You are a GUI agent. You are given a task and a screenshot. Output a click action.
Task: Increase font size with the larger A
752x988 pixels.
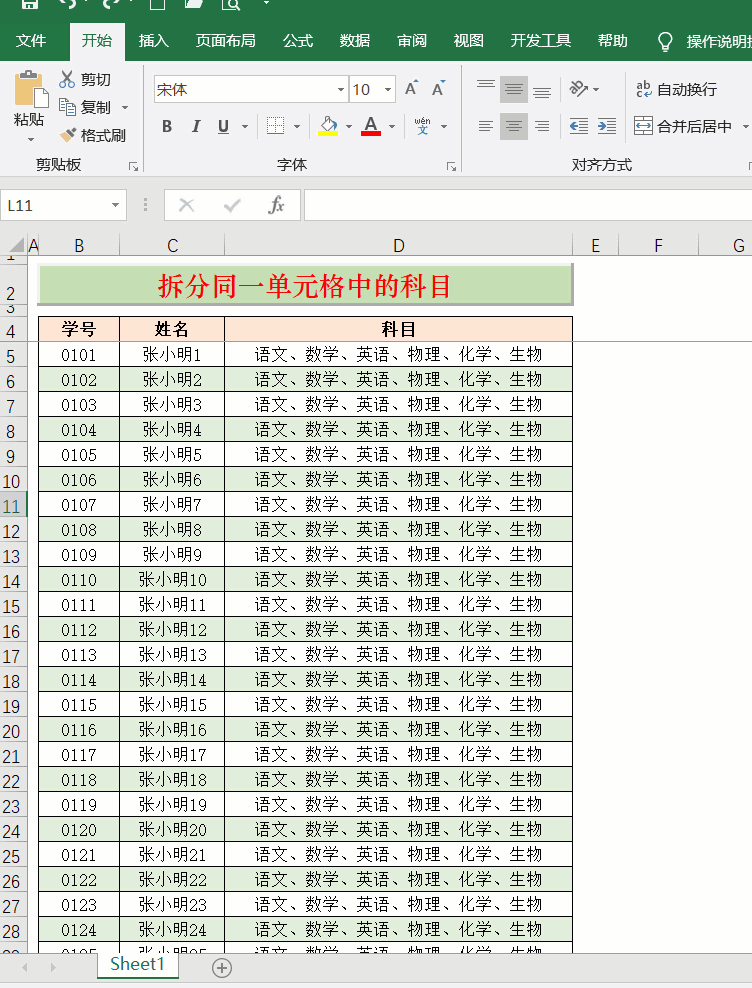(x=412, y=89)
